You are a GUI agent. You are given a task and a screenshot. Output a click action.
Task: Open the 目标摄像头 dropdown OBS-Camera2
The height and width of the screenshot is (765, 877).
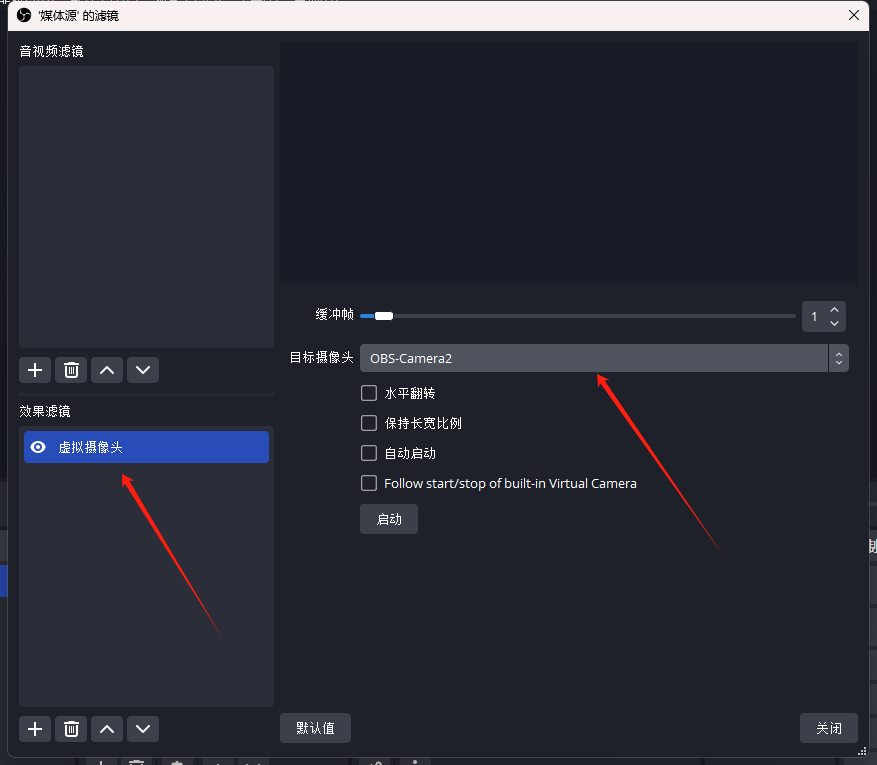pyautogui.click(x=604, y=358)
